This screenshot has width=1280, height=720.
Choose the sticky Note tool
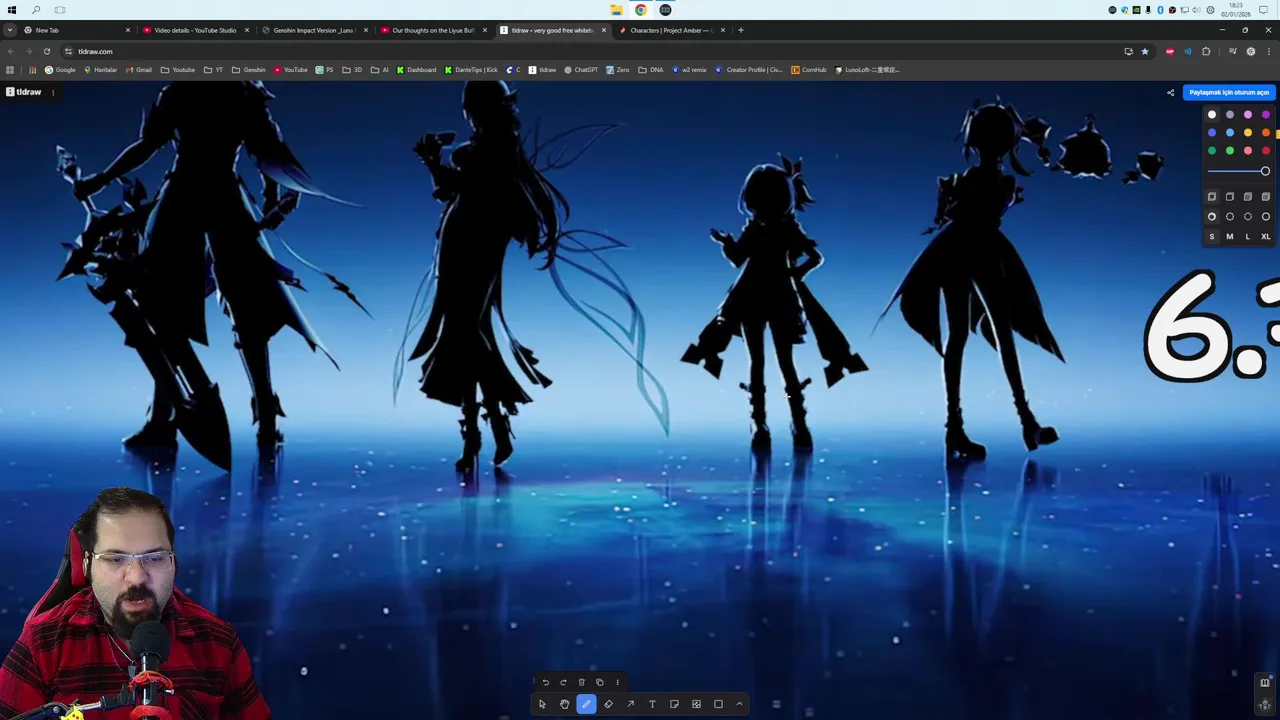coord(674,704)
